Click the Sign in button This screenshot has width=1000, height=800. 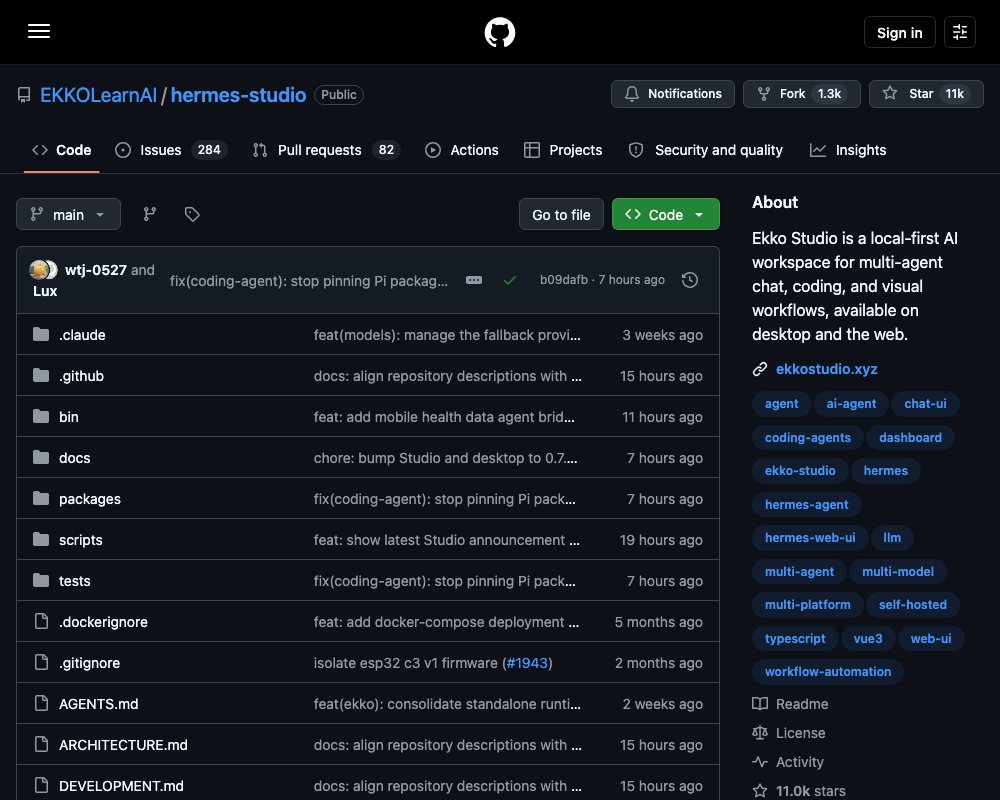click(x=899, y=32)
